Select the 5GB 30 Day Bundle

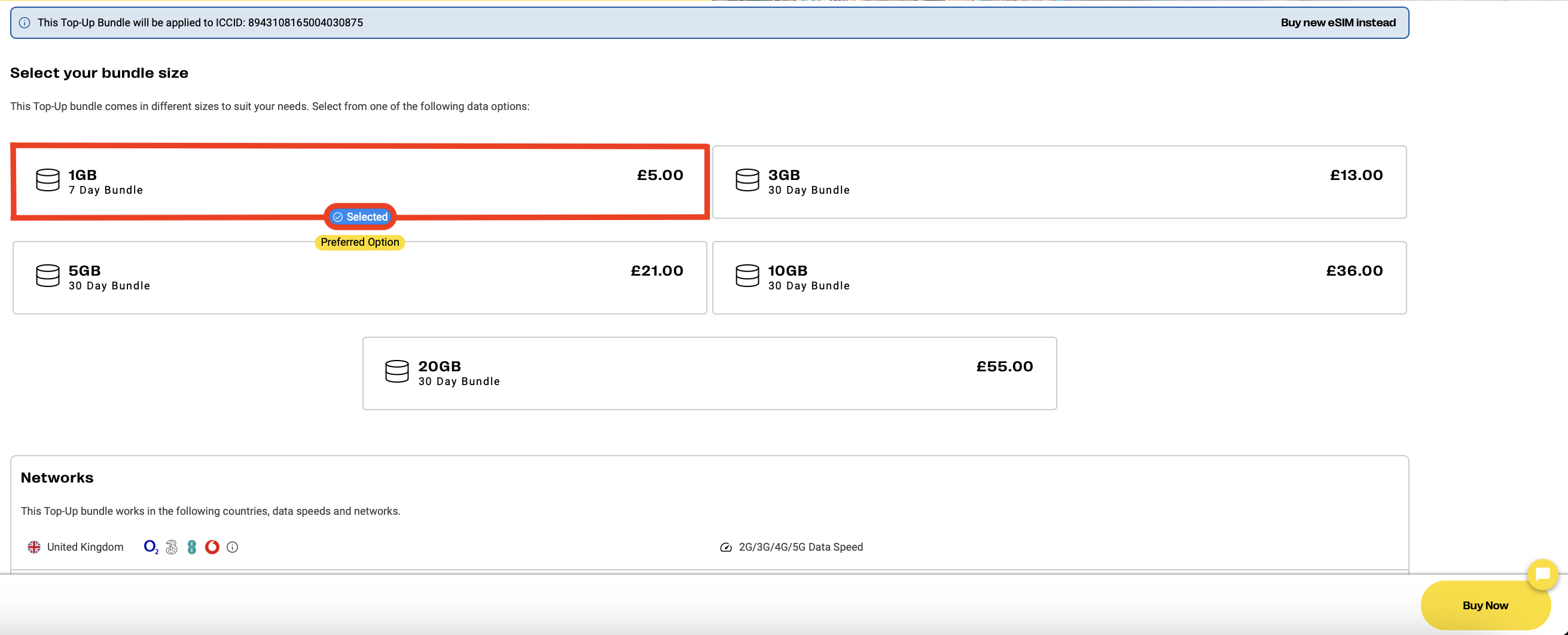tap(359, 277)
